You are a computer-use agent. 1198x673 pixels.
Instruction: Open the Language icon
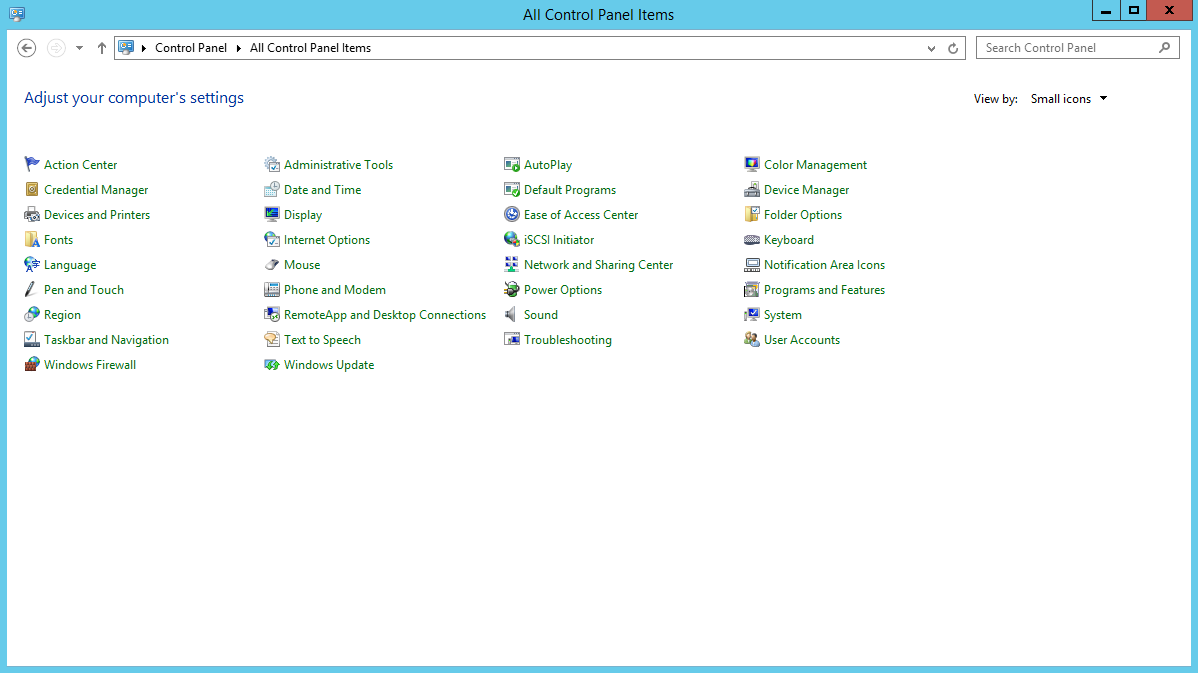tap(31, 264)
